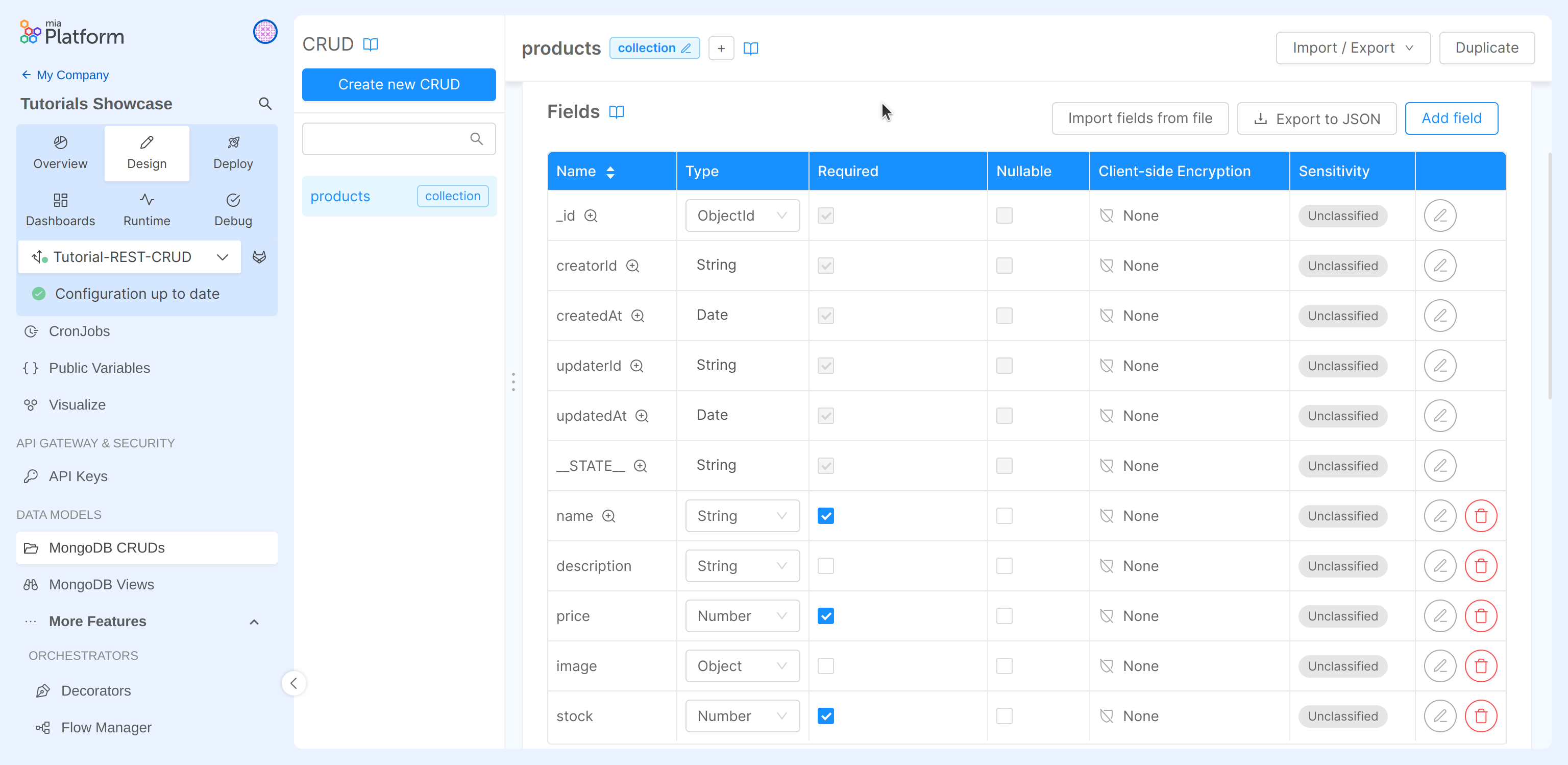Viewport: 1568px width, 765px height.
Task: Open the CRUD documentation book icon
Action: (370, 44)
